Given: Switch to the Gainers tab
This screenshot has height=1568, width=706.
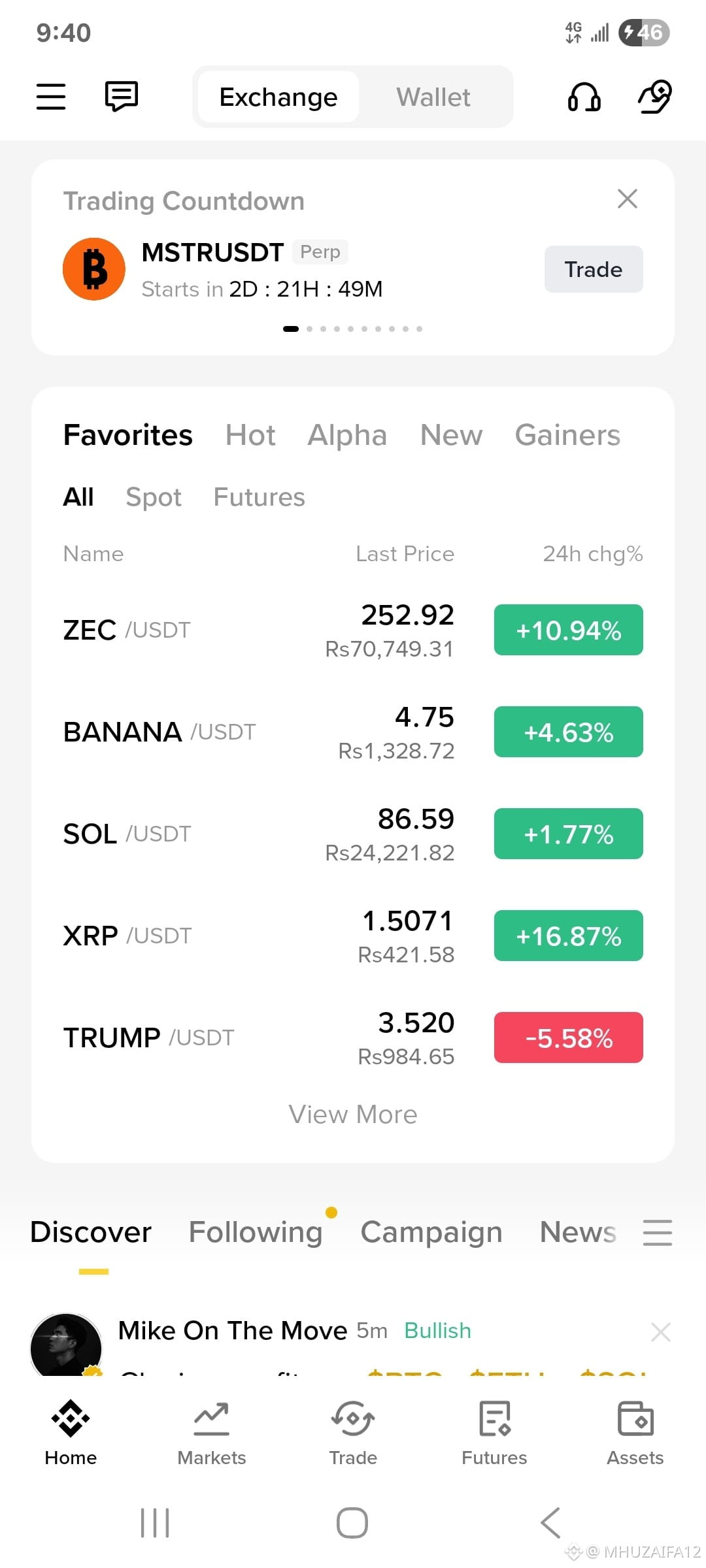Looking at the screenshot, I should [x=567, y=435].
